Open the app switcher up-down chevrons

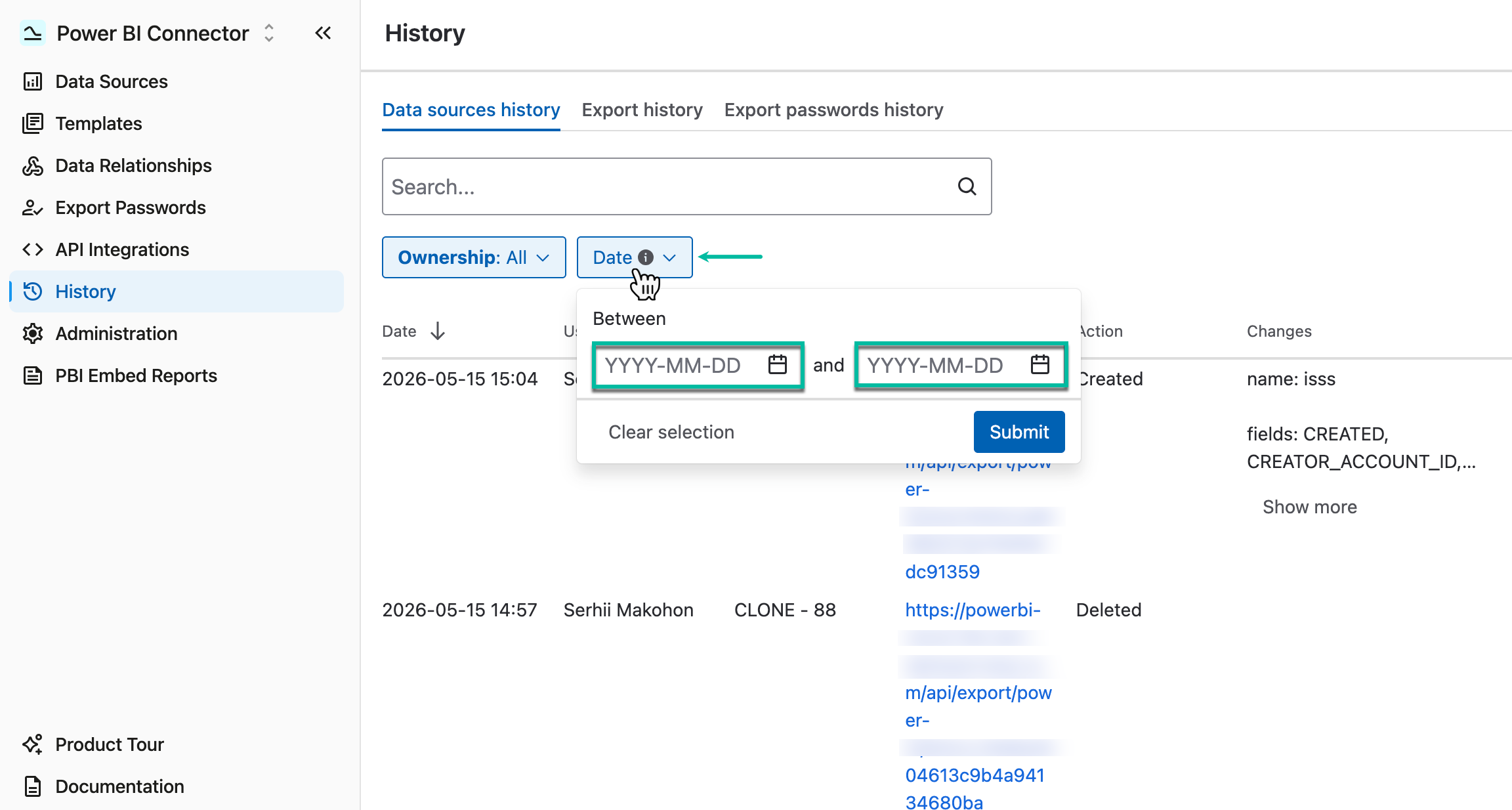click(269, 33)
